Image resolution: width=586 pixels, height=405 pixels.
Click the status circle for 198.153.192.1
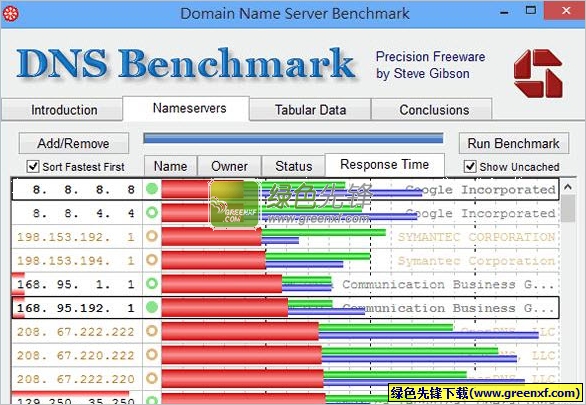coord(152,236)
